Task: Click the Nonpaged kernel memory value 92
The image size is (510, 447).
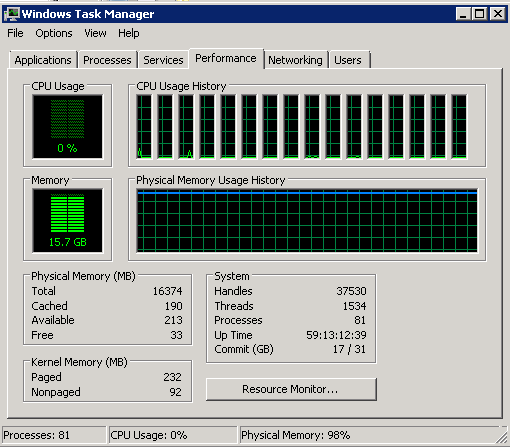Action: pyautogui.click(x=175, y=392)
